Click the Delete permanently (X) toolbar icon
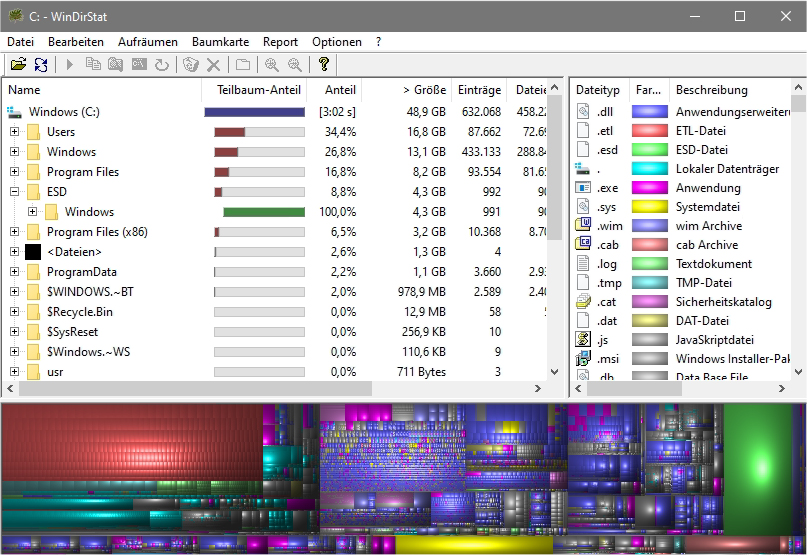The height and width of the screenshot is (555, 807). [x=214, y=64]
